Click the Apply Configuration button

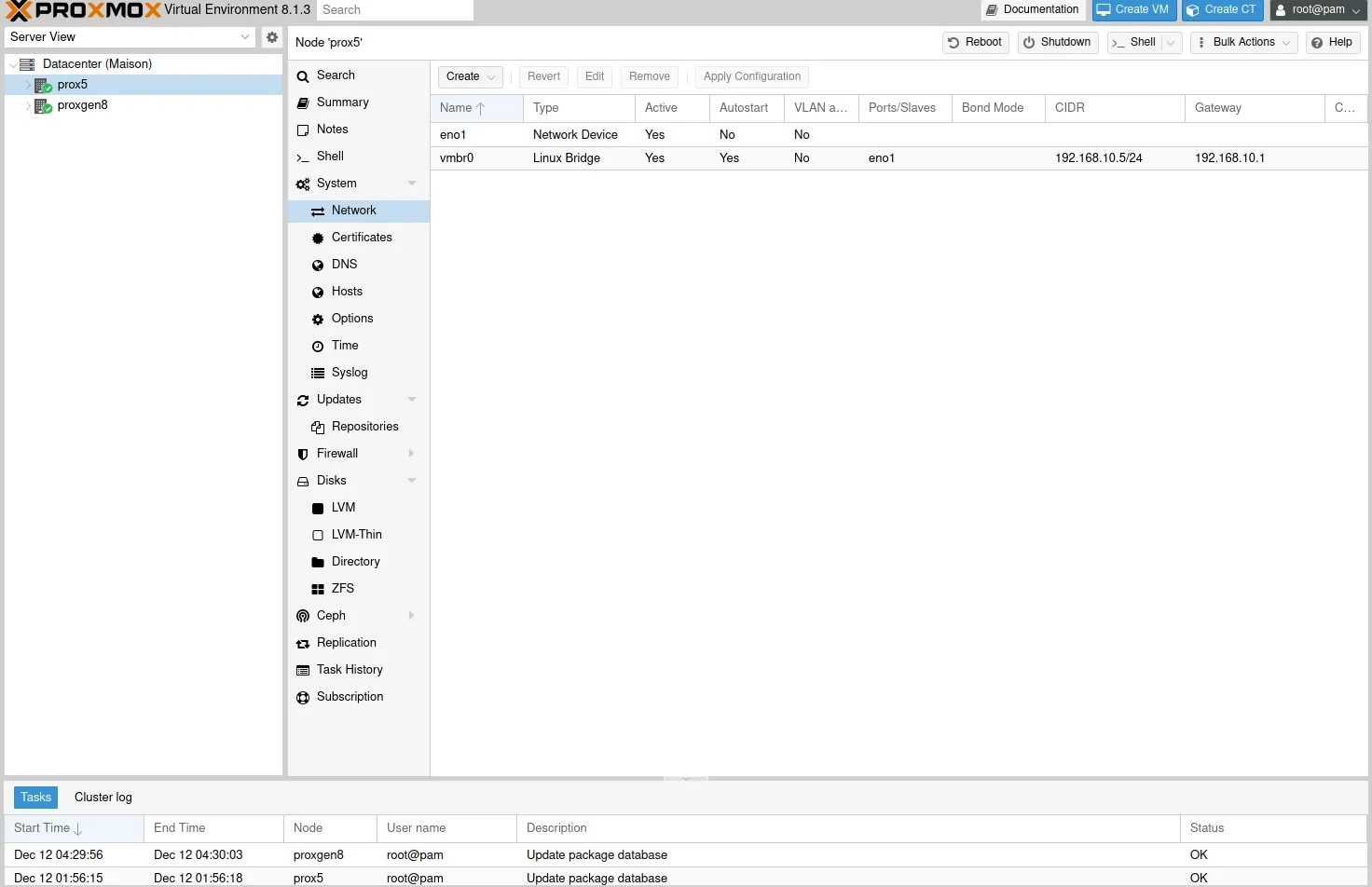pyautogui.click(x=751, y=76)
